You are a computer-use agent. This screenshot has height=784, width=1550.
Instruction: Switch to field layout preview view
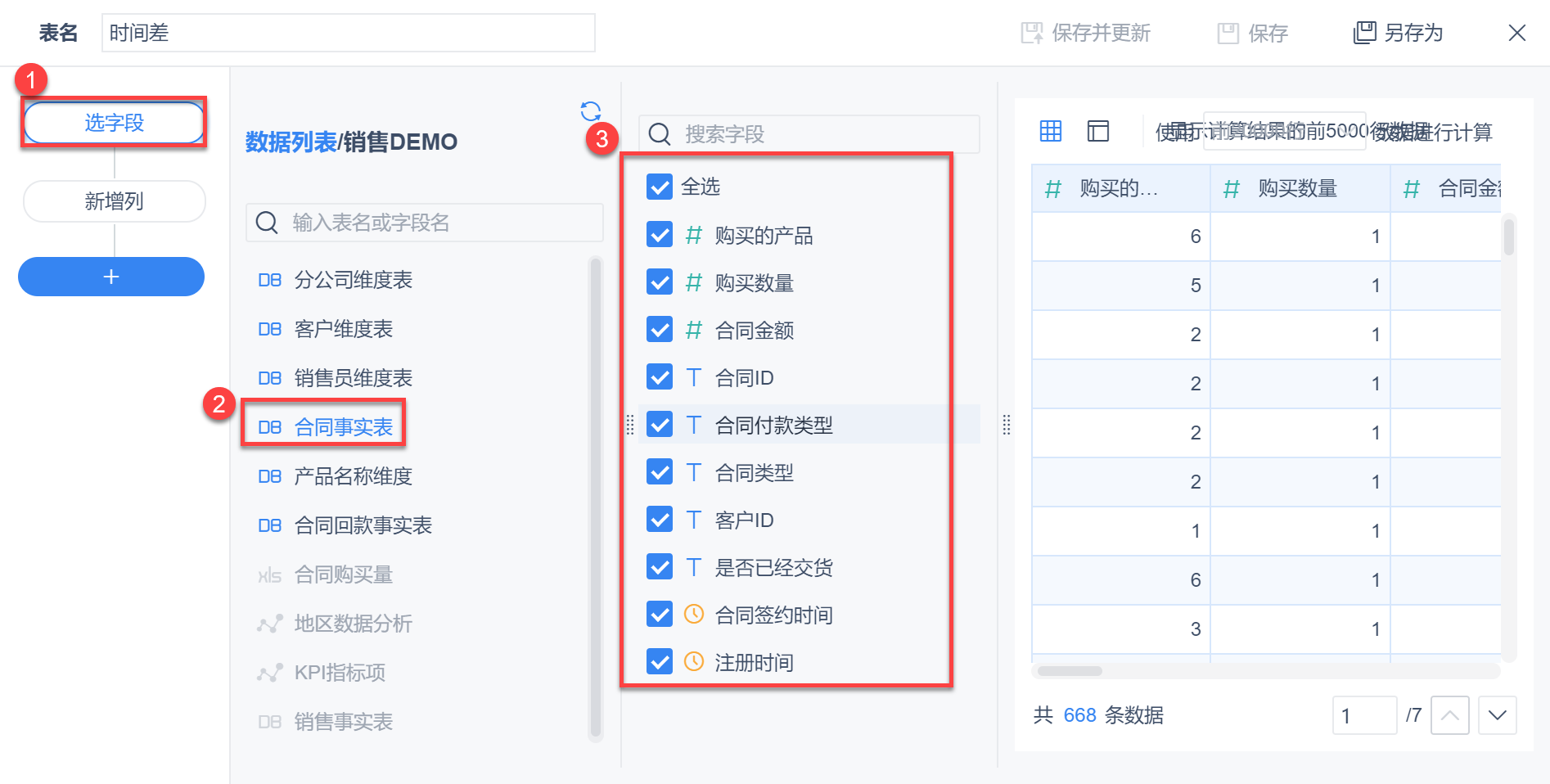1098,131
